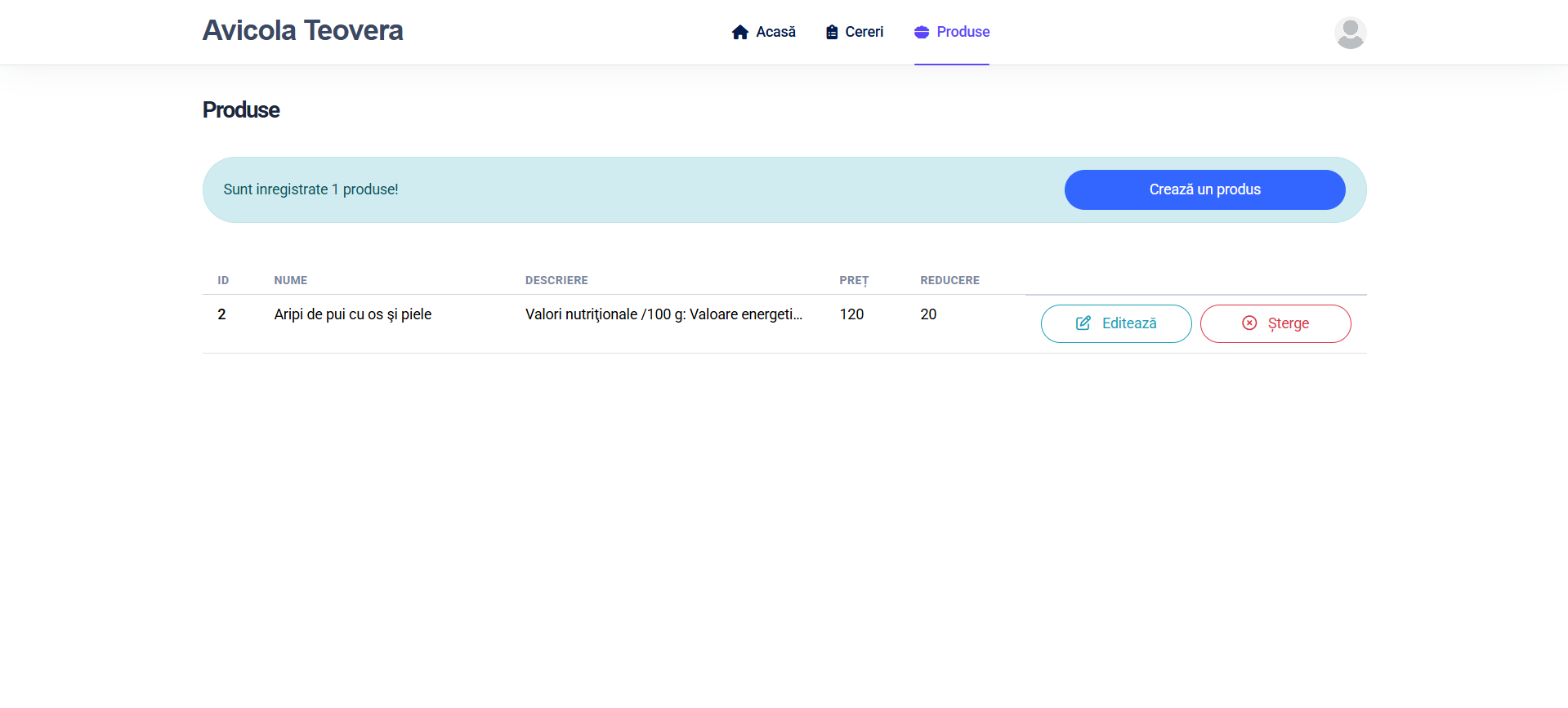Click the house icon beside Acasă
This screenshot has width=1568, height=708.
point(739,32)
